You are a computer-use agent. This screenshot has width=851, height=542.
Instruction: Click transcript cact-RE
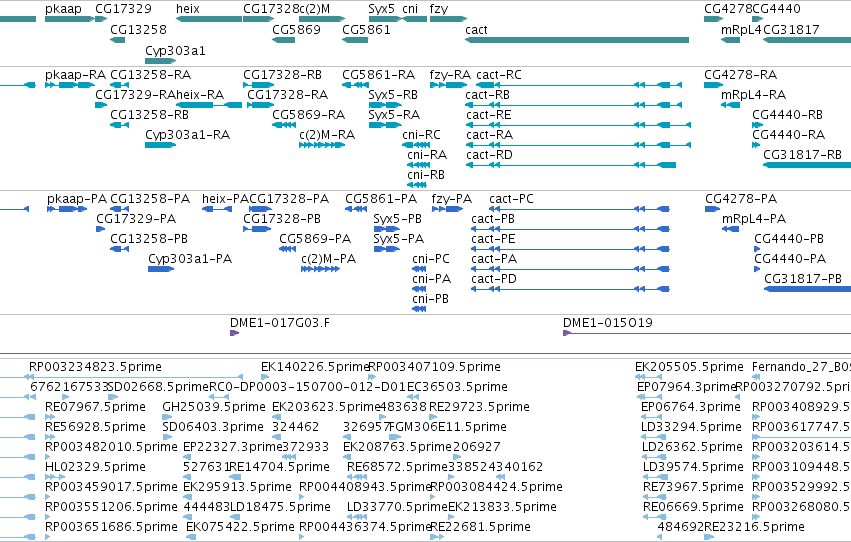click(x=578, y=125)
